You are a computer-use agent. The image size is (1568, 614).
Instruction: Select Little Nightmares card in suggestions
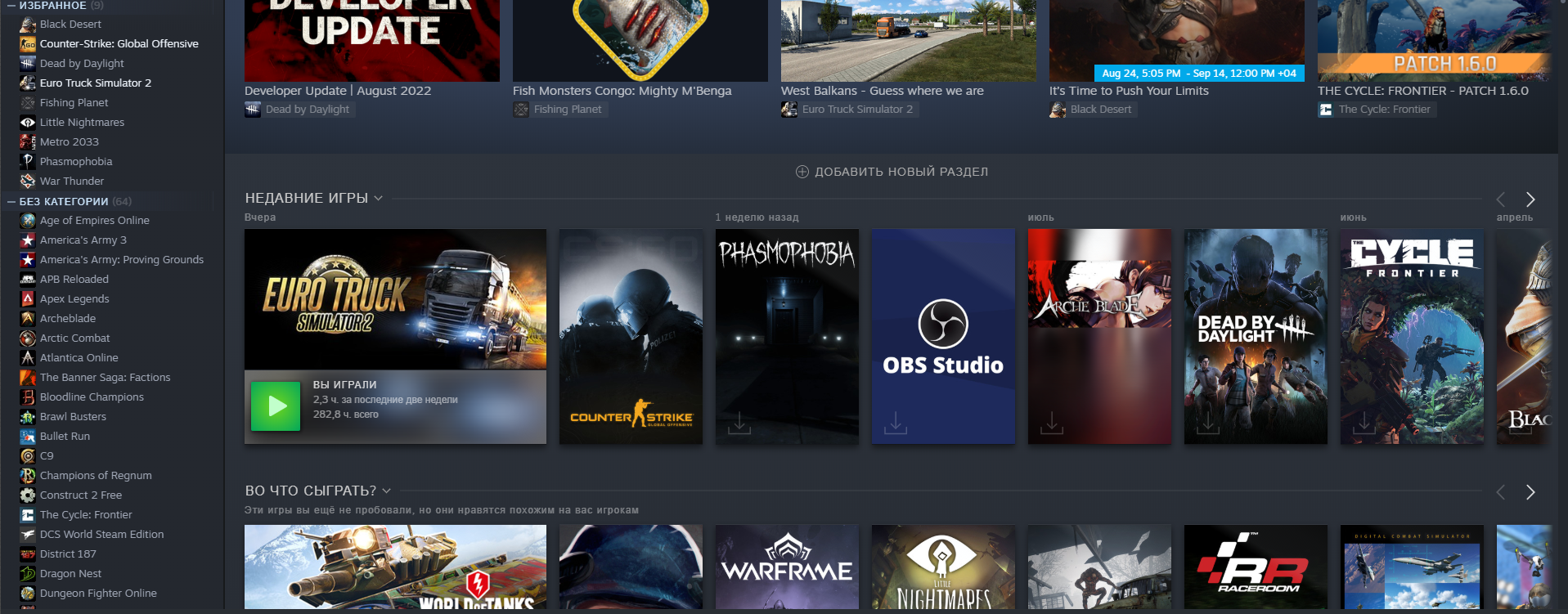(x=943, y=567)
